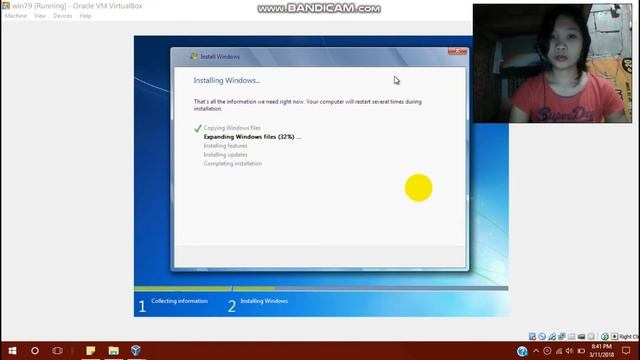Switch to VirtualBox via taskbar cube icon
The width and height of the screenshot is (640, 360).
click(136, 350)
